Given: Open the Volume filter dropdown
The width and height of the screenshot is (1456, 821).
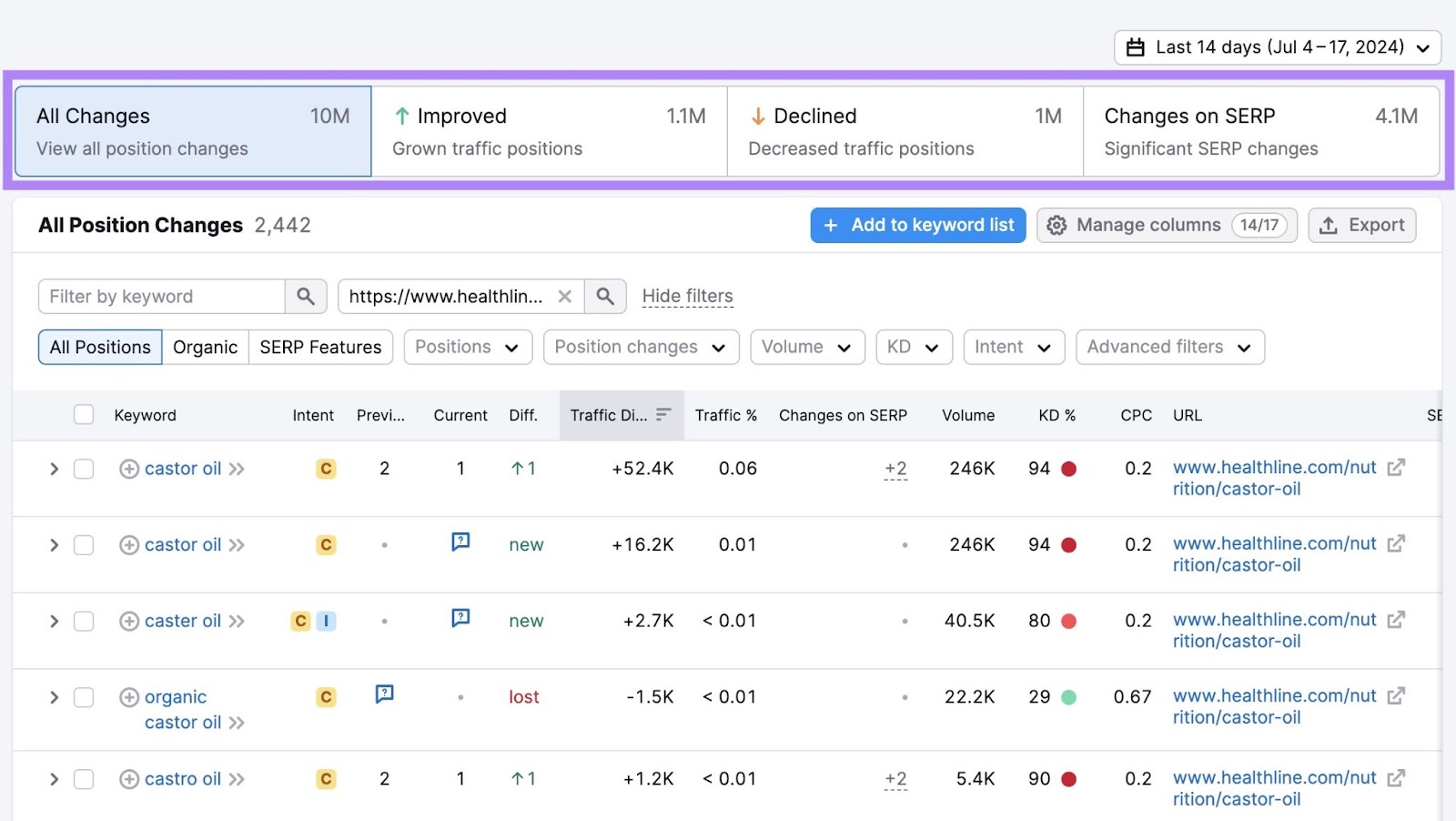Looking at the screenshot, I should pos(806,347).
